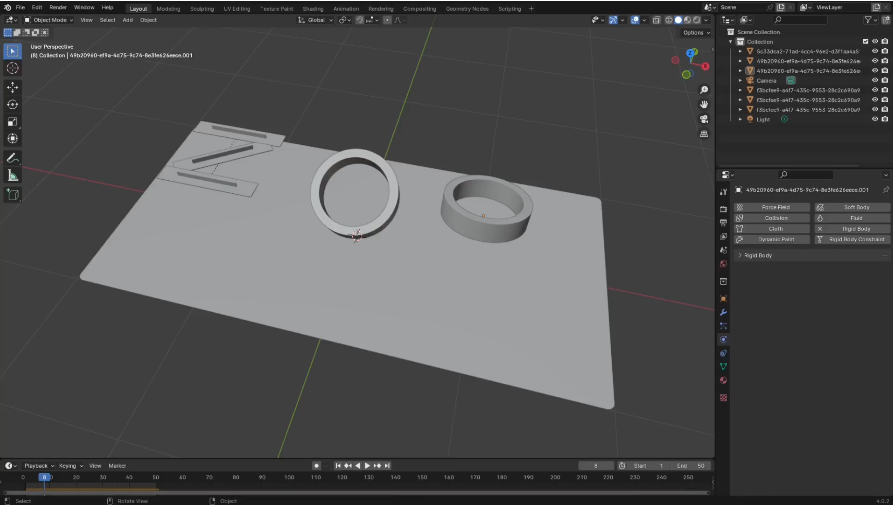893x506 pixels.
Task: Switch to the Geometry Nodes workspace tab
Action: pyautogui.click(x=467, y=9)
